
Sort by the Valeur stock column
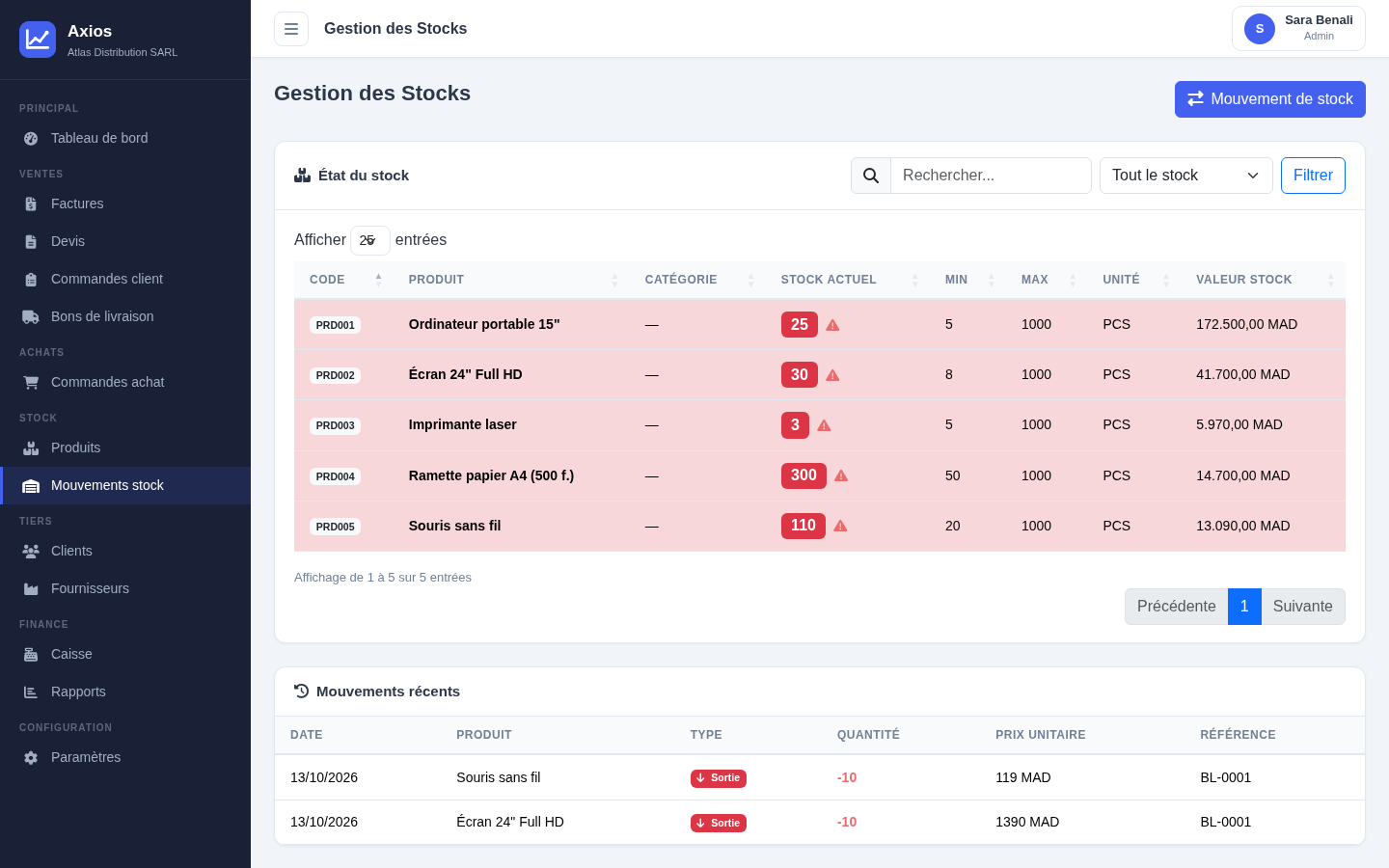[1264, 280]
